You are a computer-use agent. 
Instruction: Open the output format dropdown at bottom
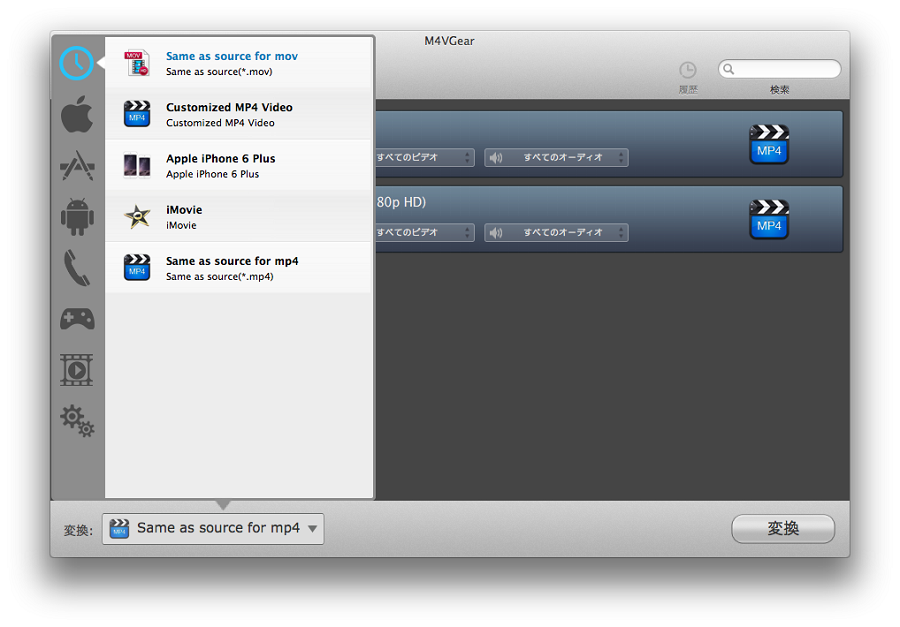coord(213,529)
